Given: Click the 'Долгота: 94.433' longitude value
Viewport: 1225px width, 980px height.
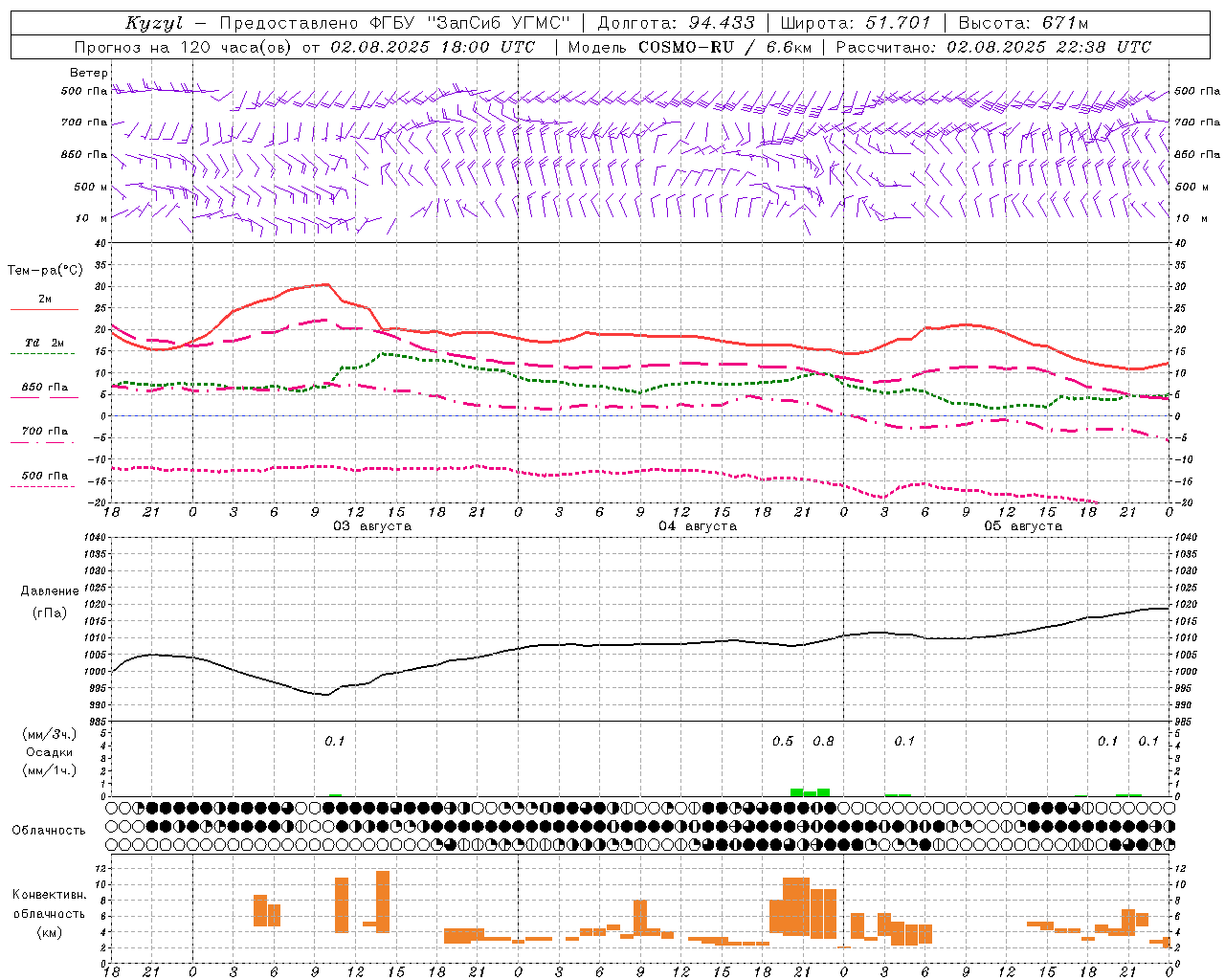Looking at the screenshot, I should click(676, 23).
